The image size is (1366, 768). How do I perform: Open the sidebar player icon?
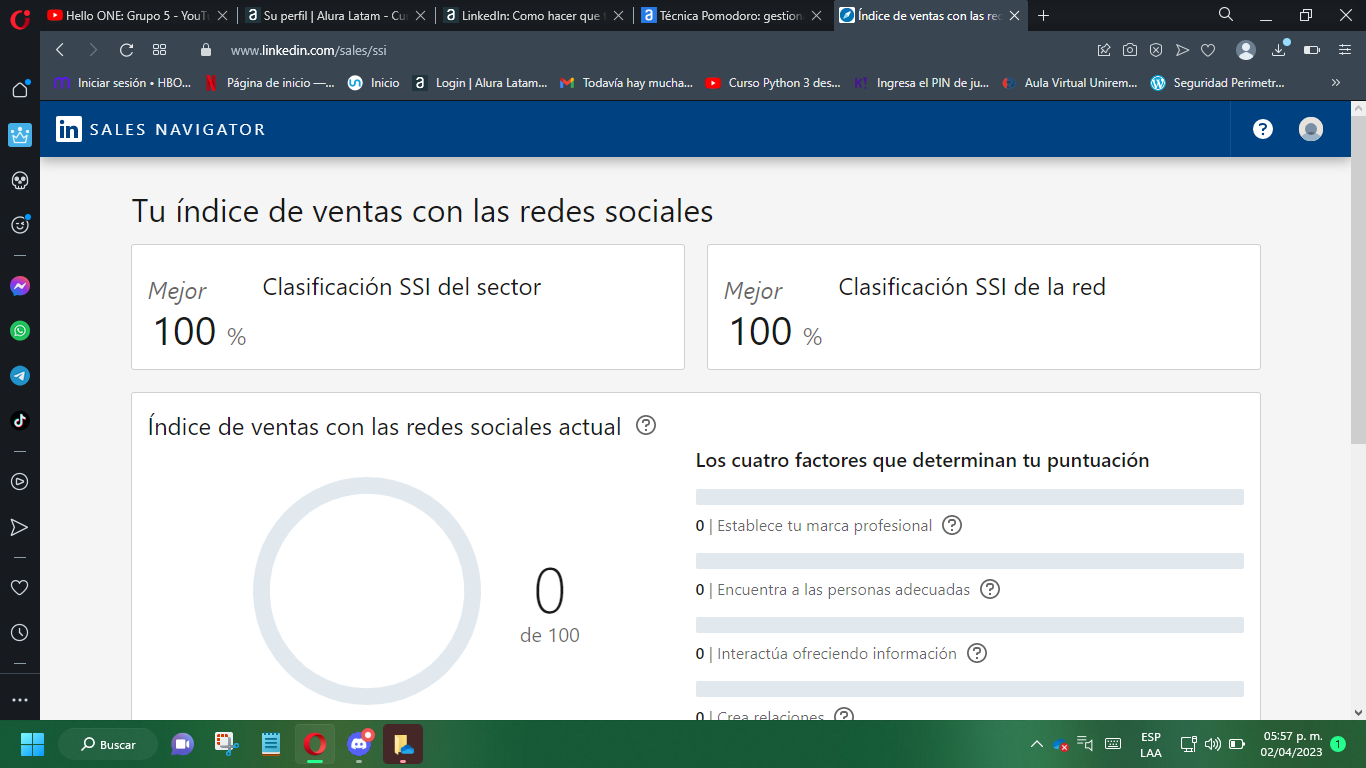point(19,481)
